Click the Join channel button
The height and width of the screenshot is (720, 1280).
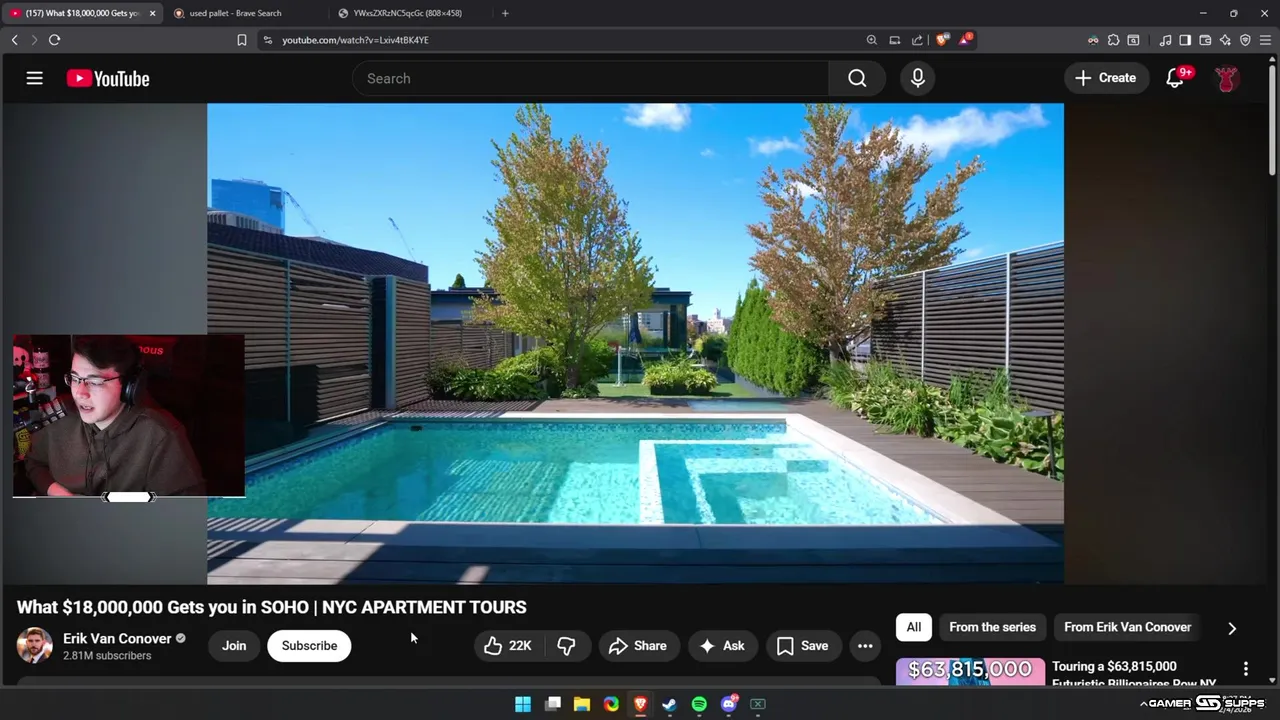[x=234, y=646]
